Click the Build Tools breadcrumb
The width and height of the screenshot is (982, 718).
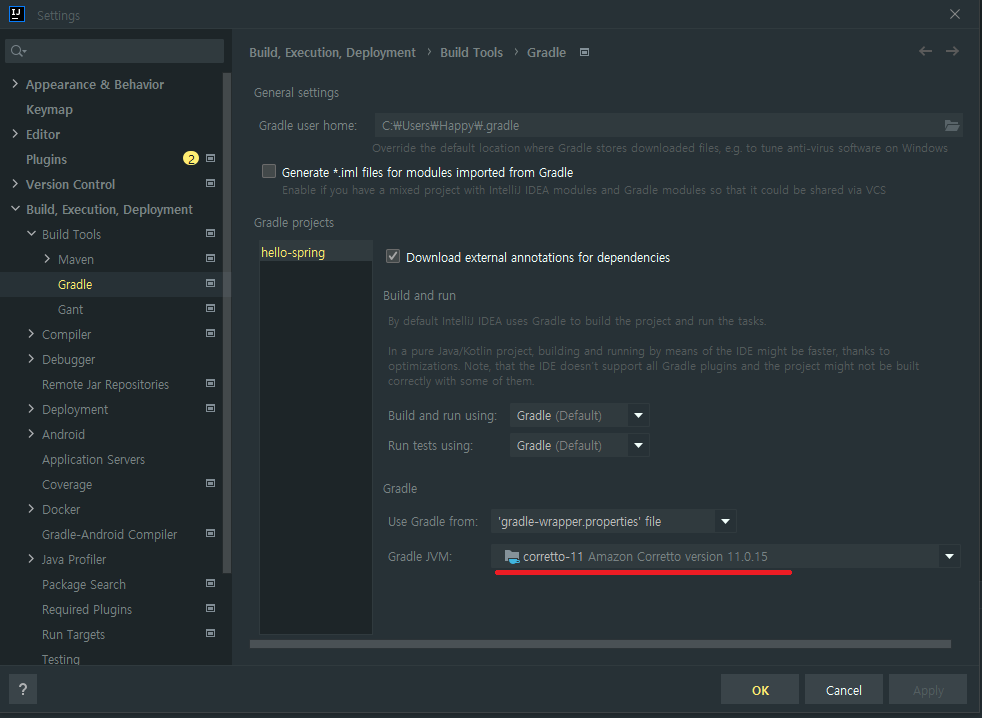pyautogui.click(x=471, y=53)
